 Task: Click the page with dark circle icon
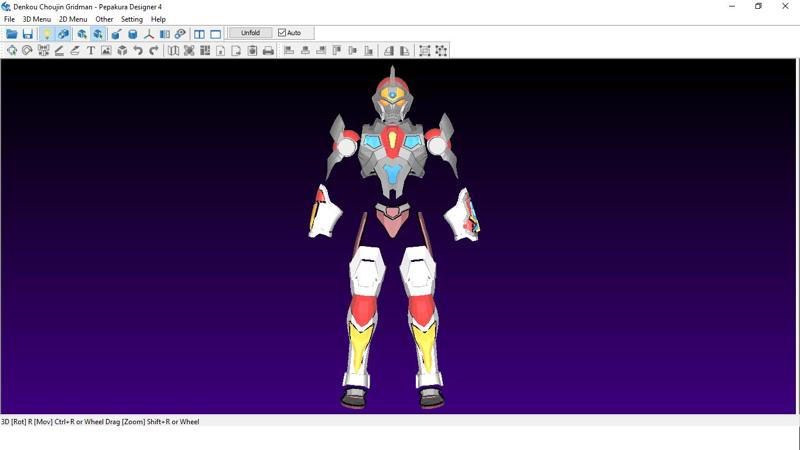[x=252, y=50]
